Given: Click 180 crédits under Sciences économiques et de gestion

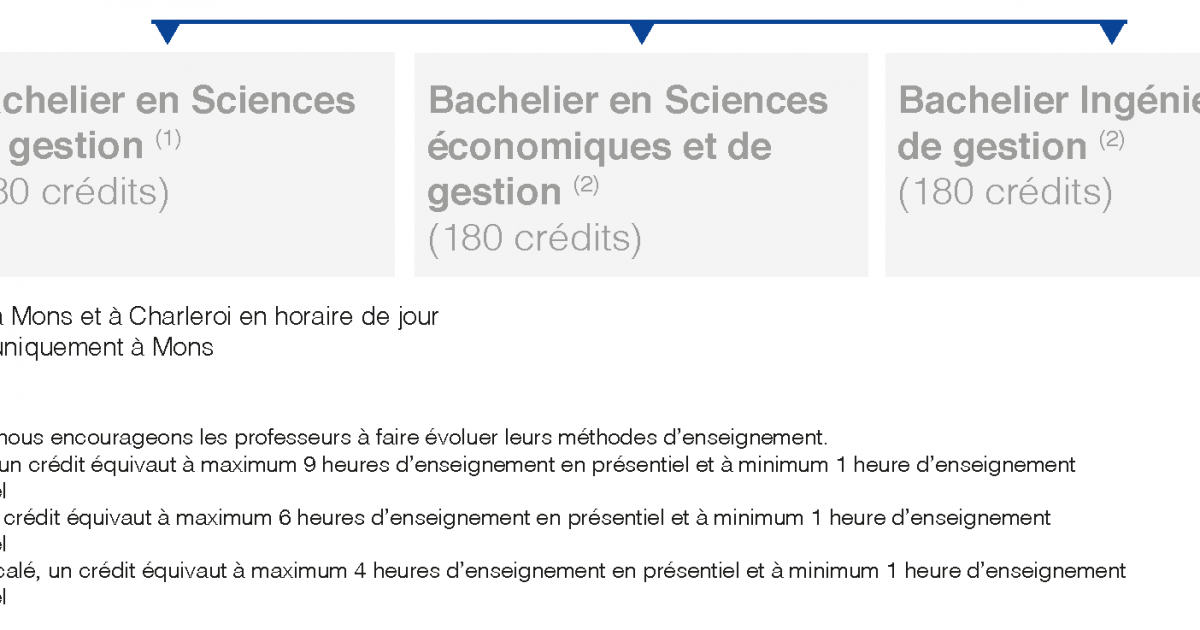Looking at the screenshot, I should [535, 238].
